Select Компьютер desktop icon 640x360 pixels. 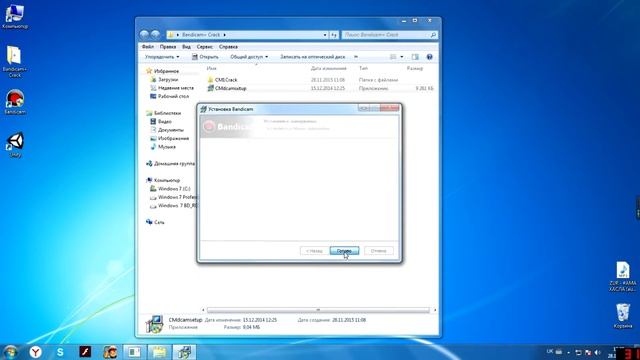click(15, 16)
